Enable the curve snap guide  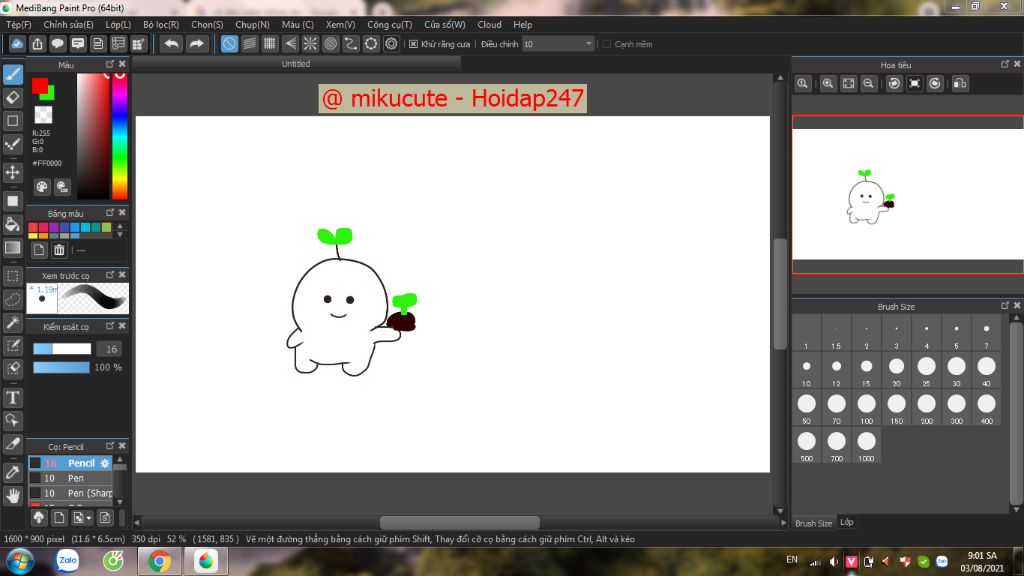(351, 44)
